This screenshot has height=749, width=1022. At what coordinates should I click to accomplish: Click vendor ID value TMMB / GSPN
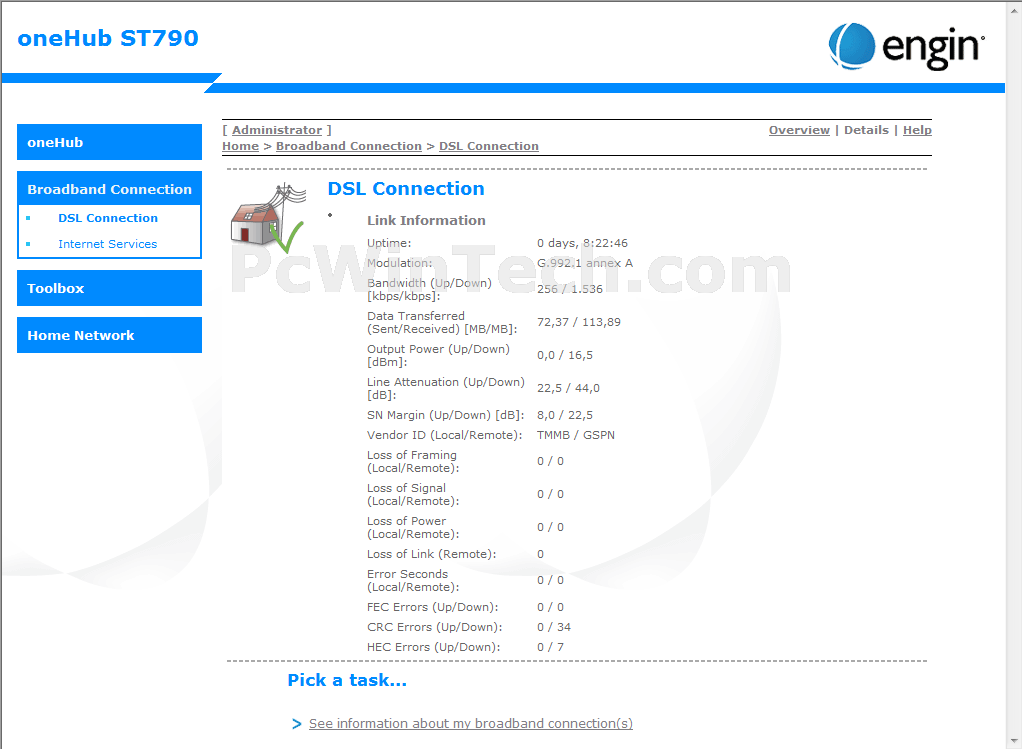click(576, 435)
